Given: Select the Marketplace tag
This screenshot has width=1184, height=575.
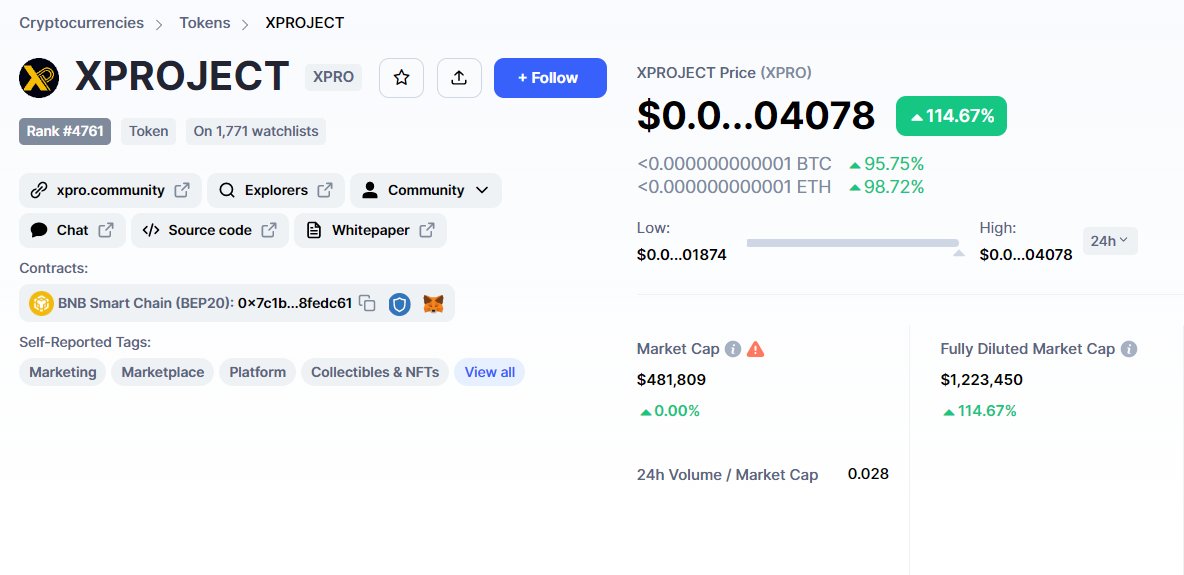Looking at the screenshot, I should point(162,372).
